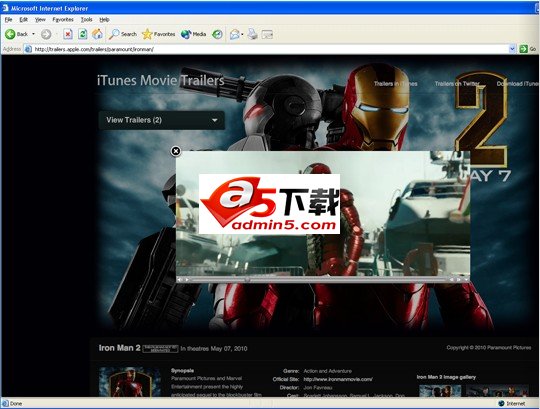Open the Search pane with the magnifier
This screenshot has width=540, height=409.
(x=123, y=34)
